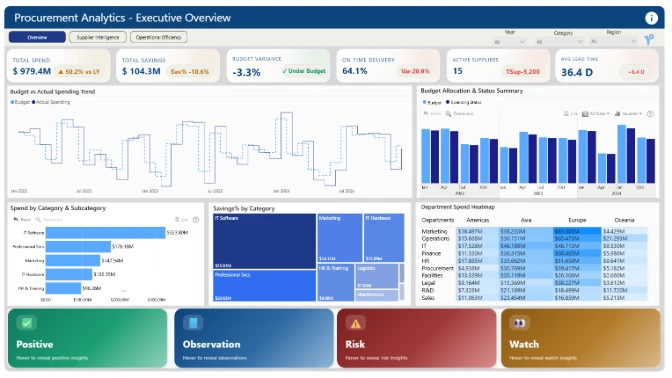672x378 pixels.
Task: Click the blue square icon on the Observation card
Action: pos(193,323)
